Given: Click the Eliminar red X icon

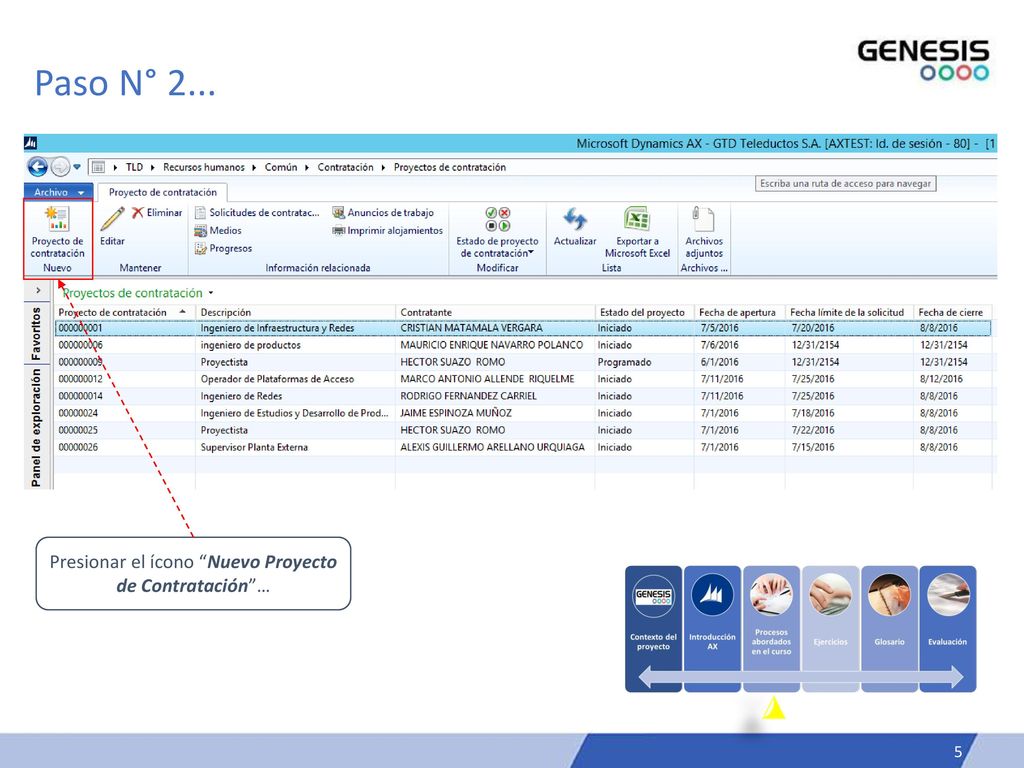Looking at the screenshot, I should coord(138,212).
